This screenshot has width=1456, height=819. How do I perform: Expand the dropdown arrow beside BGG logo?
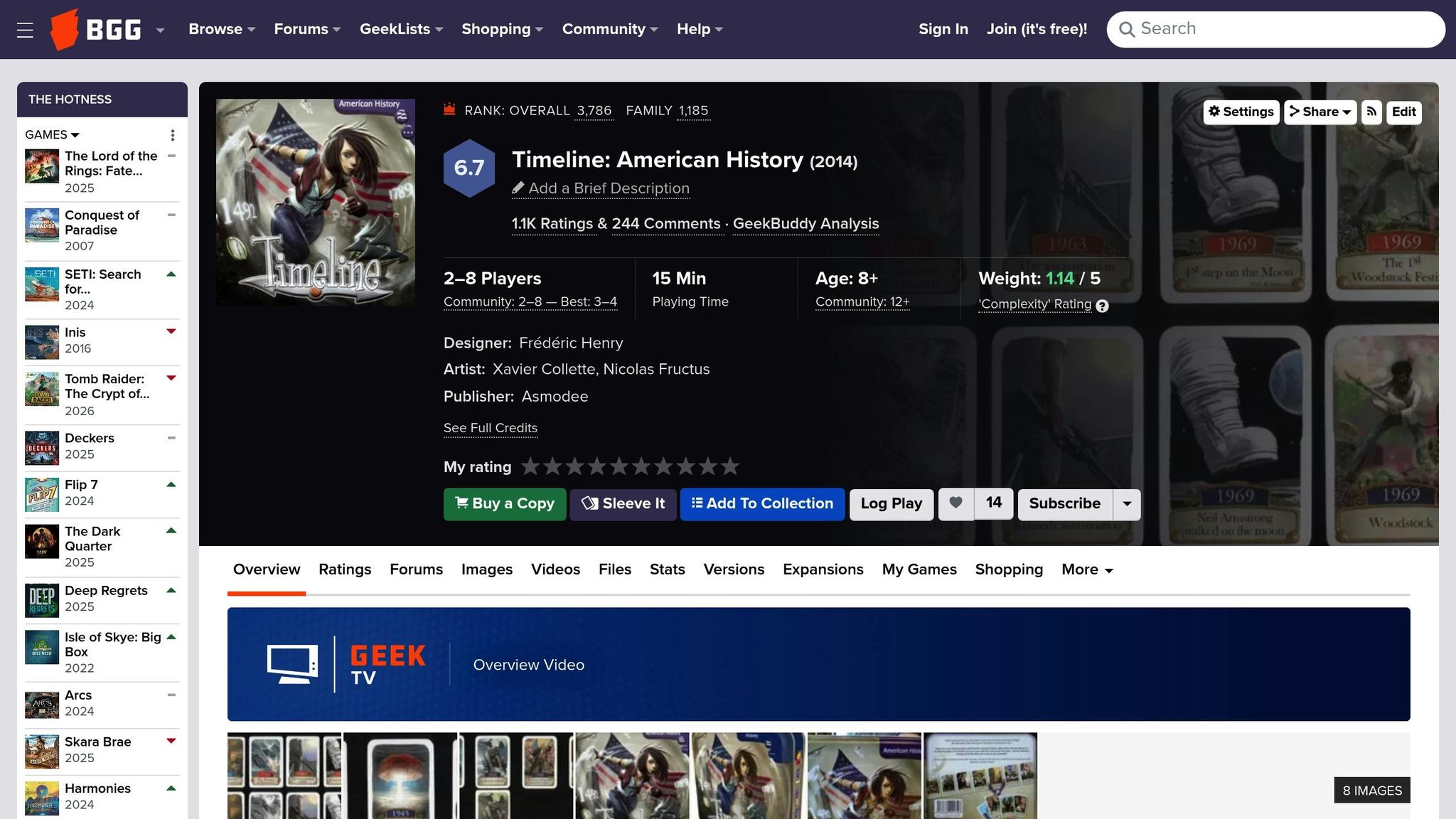pos(160,30)
